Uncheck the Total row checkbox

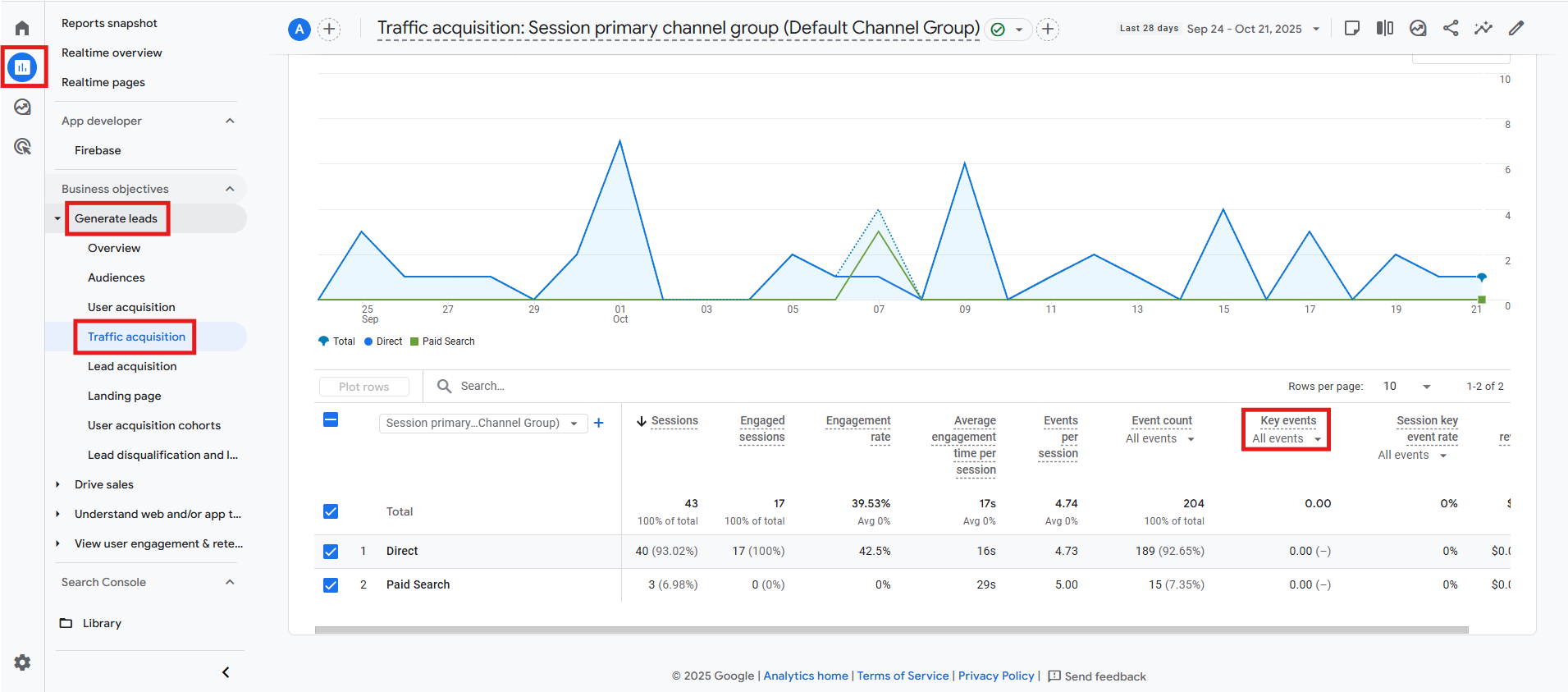[331, 511]
